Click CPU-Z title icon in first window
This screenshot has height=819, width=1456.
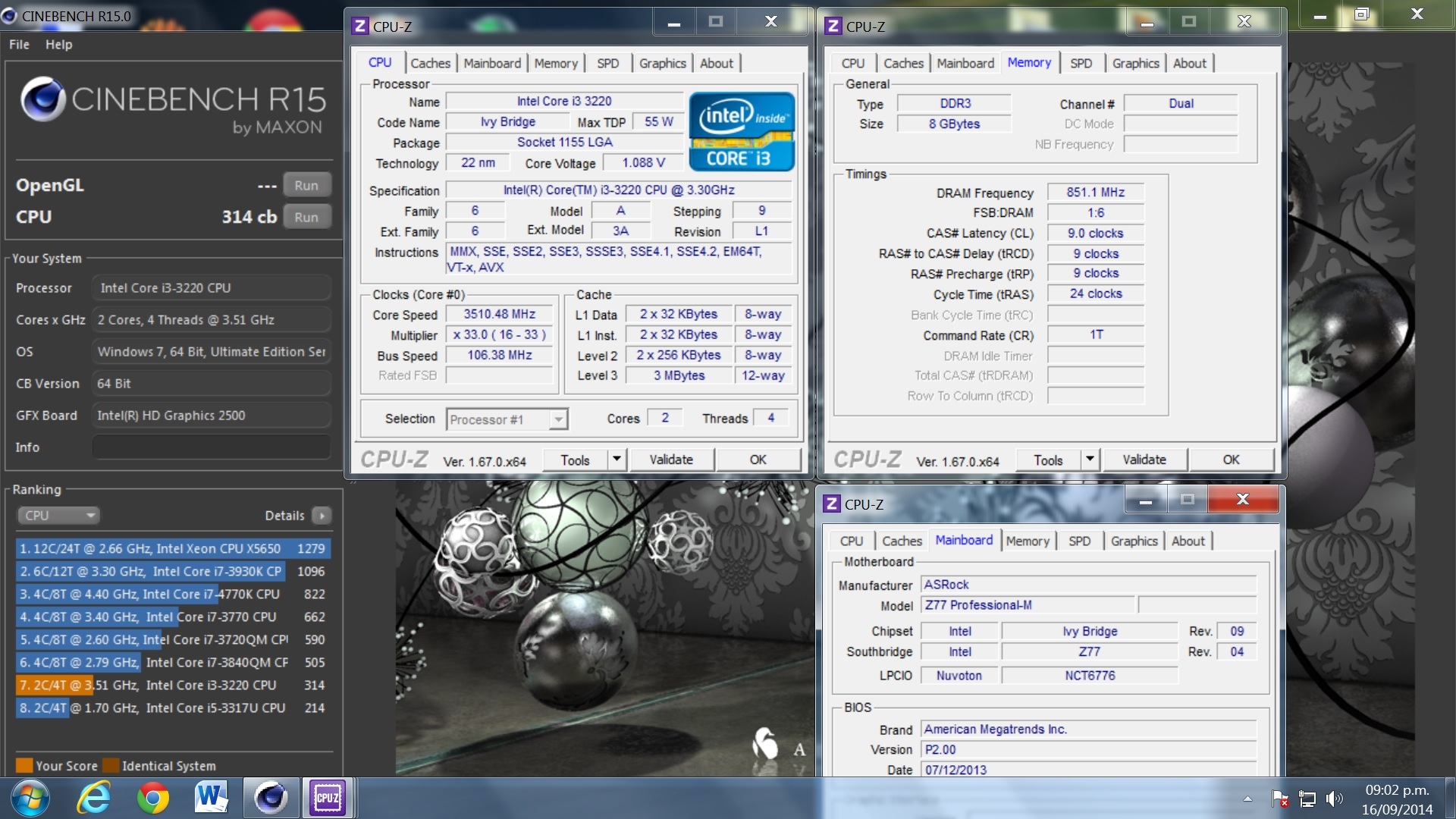(360, 27)
